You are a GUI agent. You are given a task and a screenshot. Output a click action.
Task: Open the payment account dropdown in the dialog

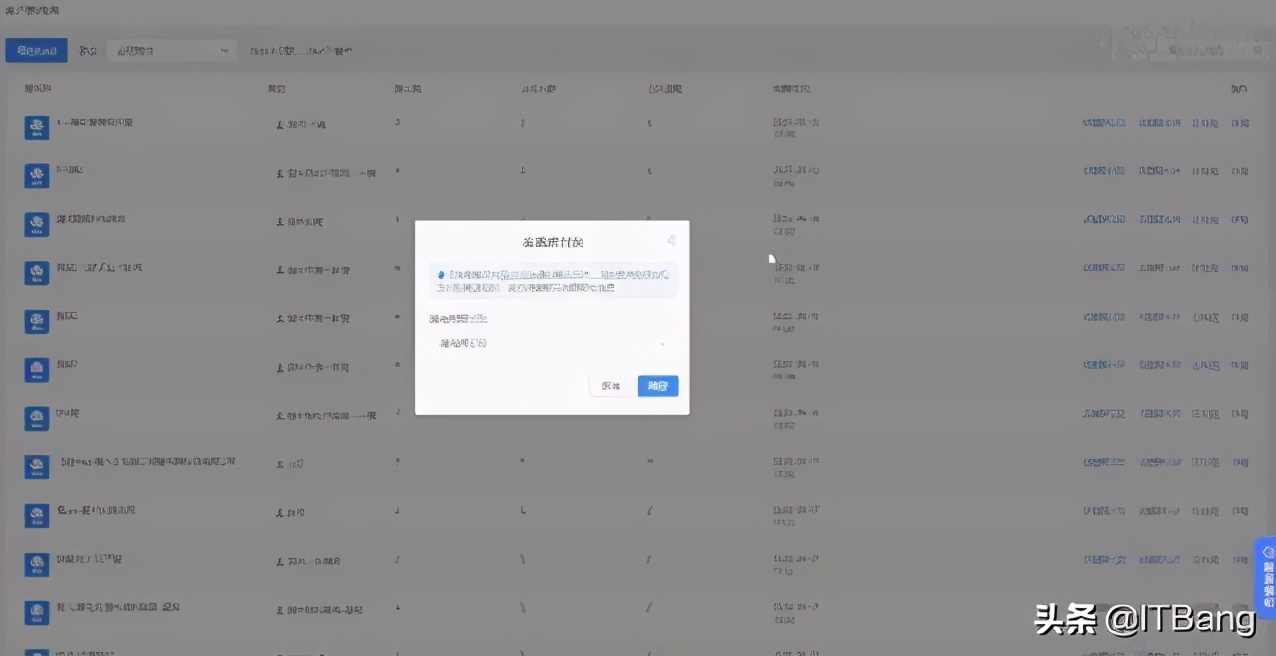[x=550, y=343]
